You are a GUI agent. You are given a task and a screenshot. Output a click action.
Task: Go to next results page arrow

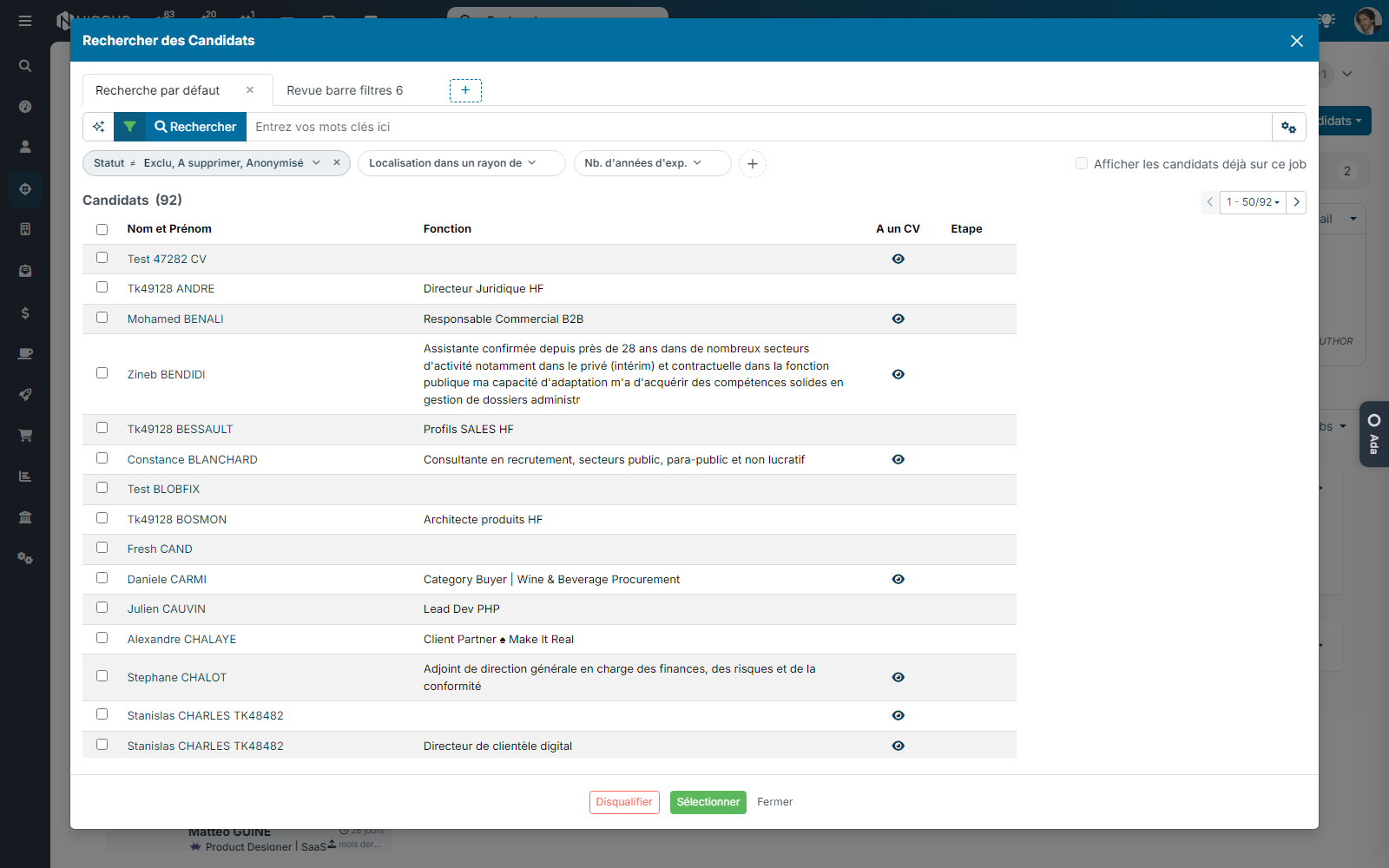click(1296, 201)
